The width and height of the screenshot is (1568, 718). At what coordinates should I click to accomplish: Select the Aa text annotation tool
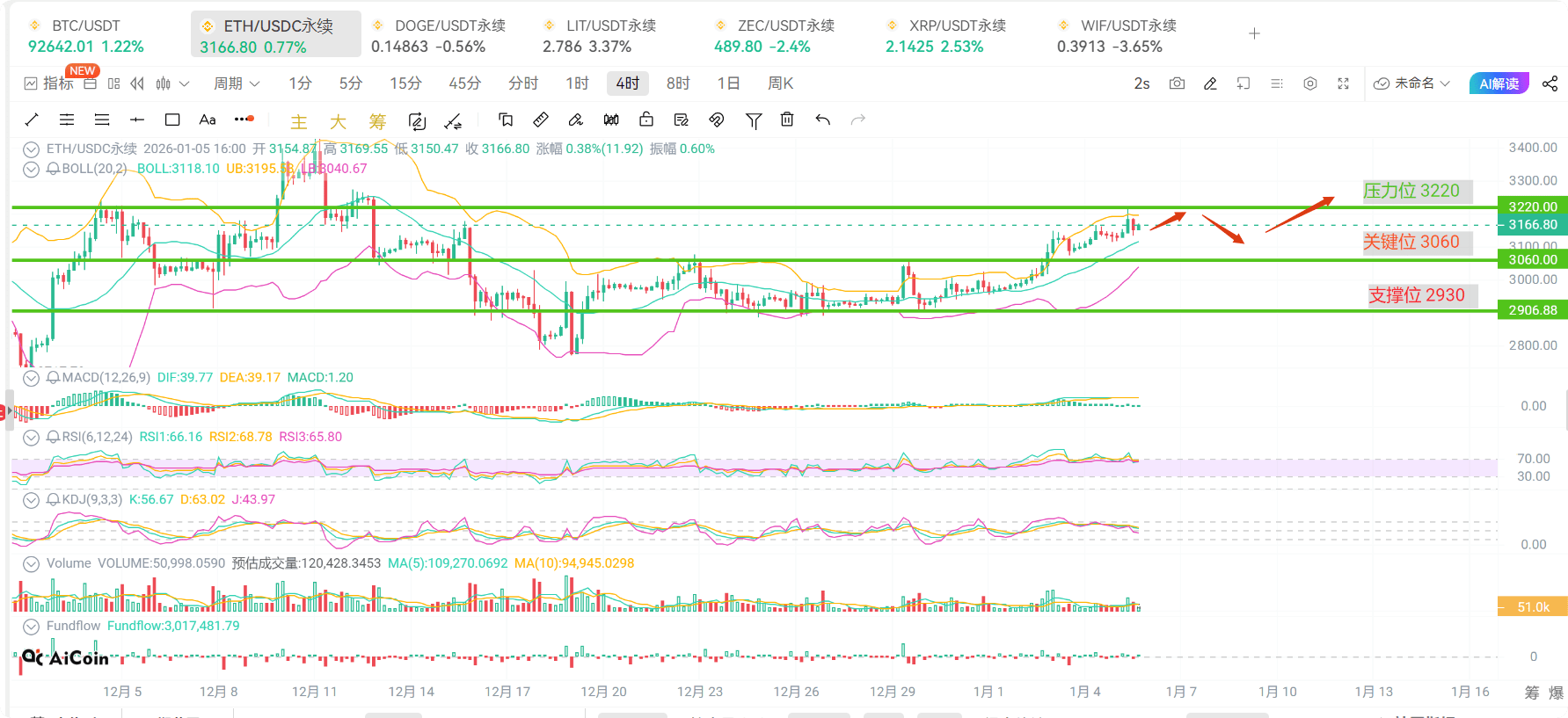(208, 120)
